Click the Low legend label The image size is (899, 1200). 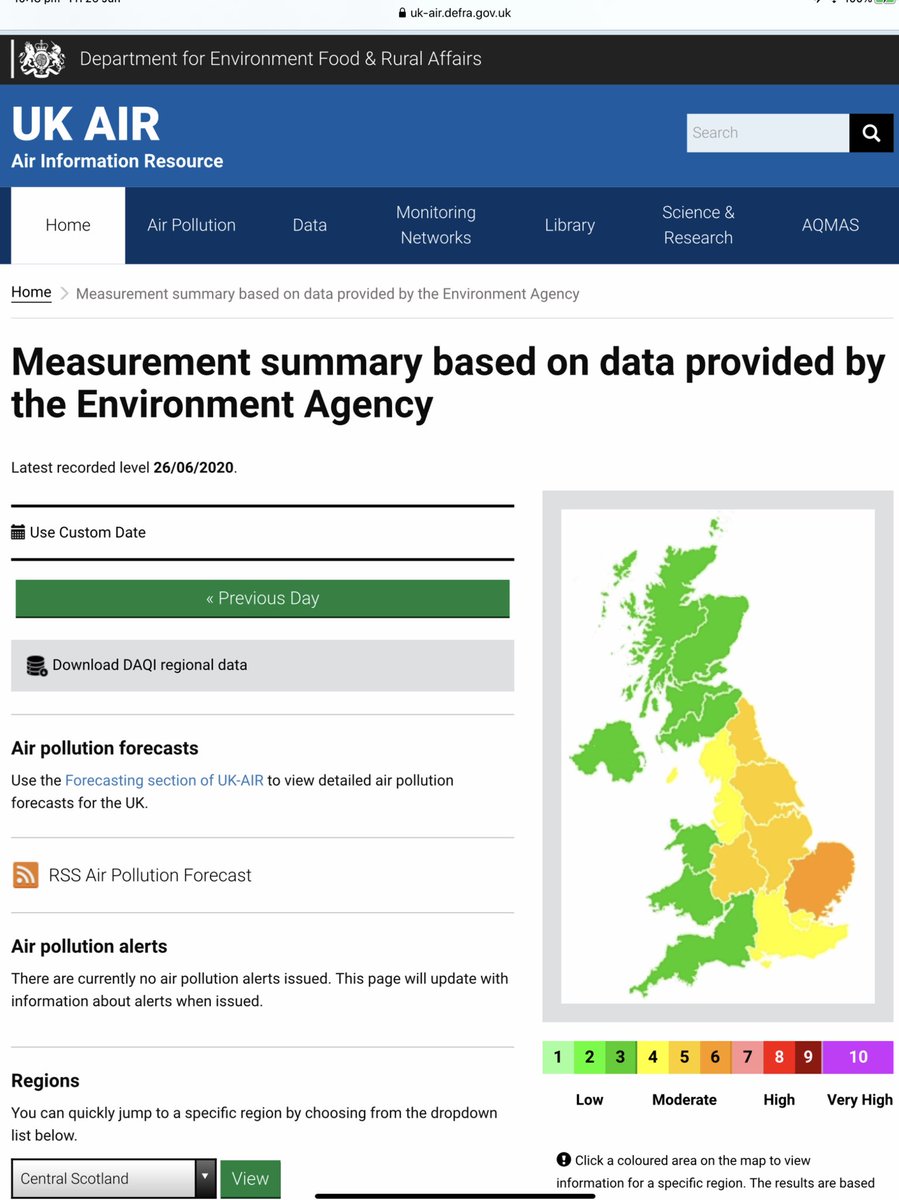tap(590, 1100)
